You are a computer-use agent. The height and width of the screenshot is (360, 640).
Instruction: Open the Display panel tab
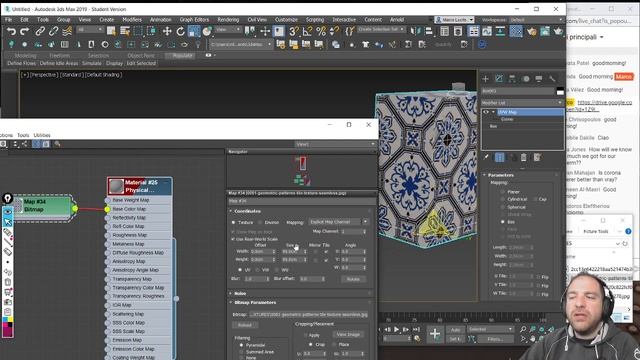pyautogui.click(x=539, y=79)
